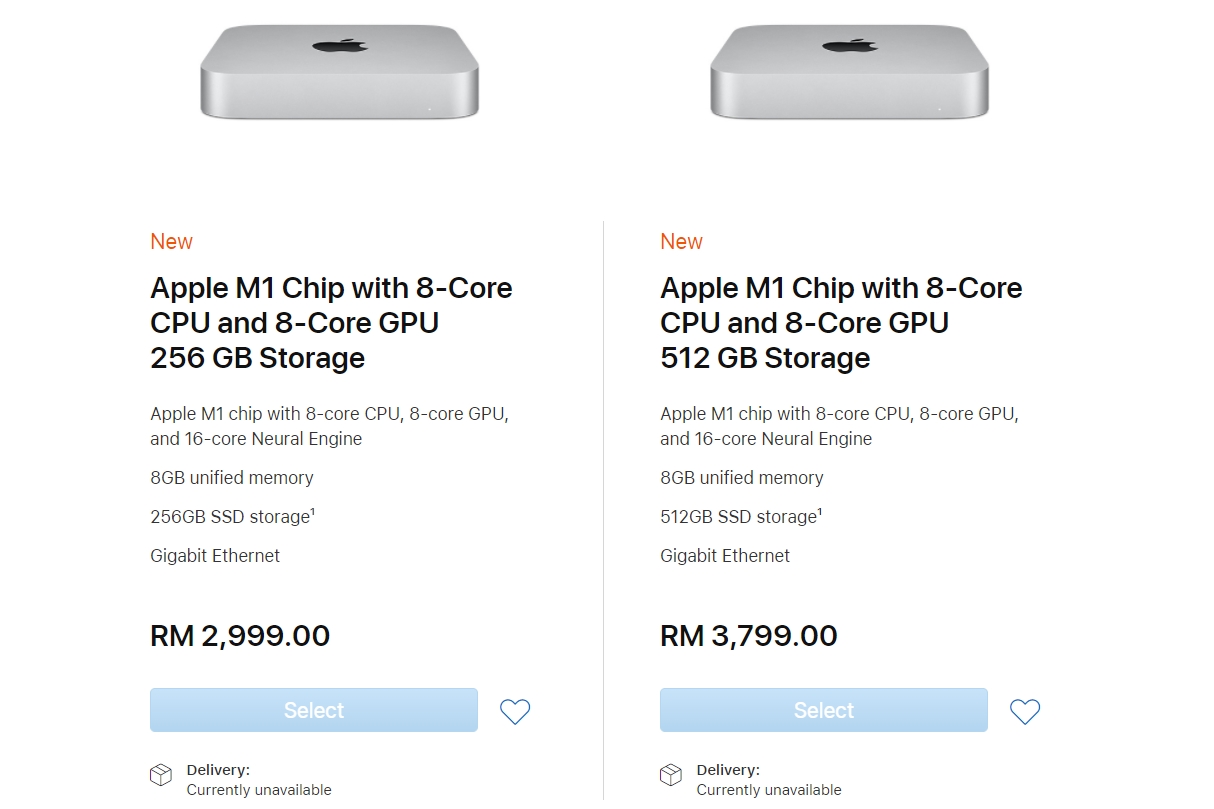
Task: Click the New label above 256 GB model
Action: (171, 242)
